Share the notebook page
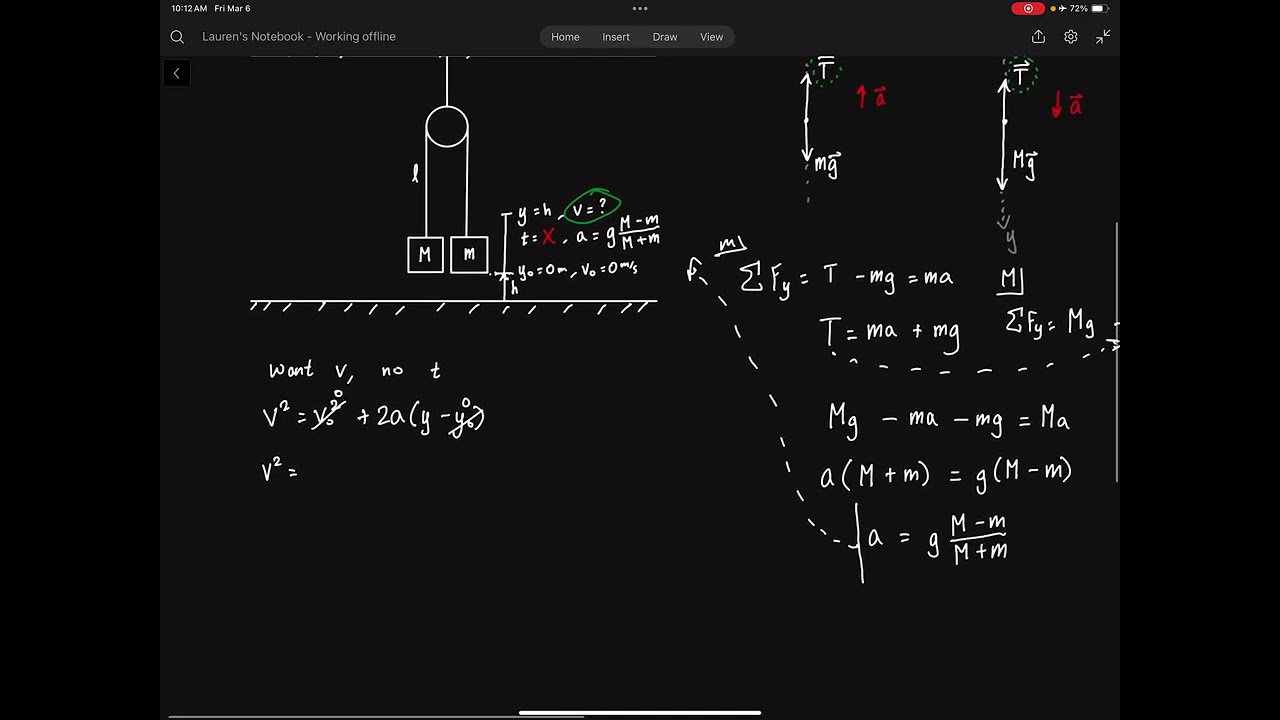The image size is (1280, 720). point(1038,37)
